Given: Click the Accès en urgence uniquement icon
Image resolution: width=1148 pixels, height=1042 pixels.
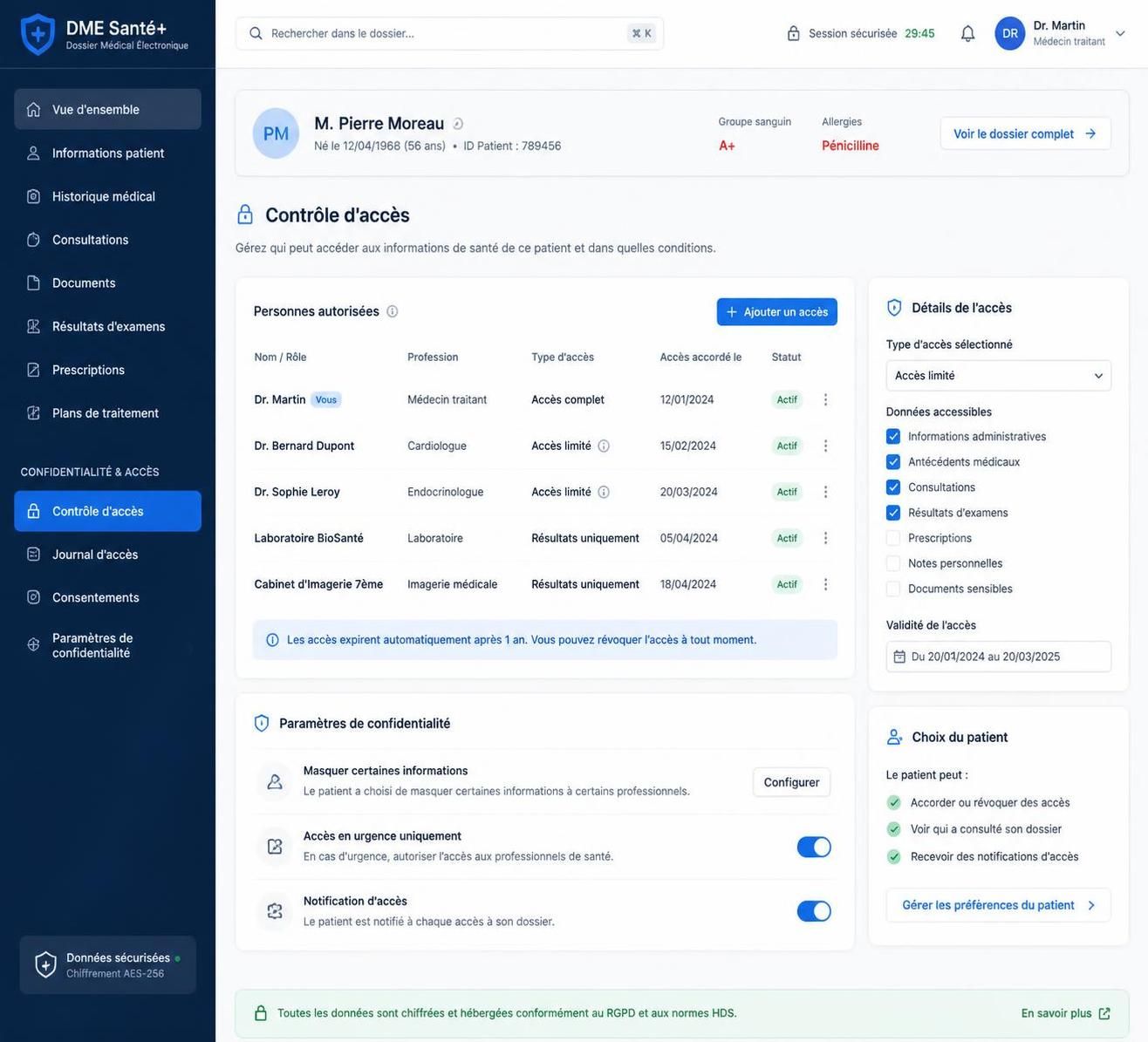Looking at the screenshot, I should tap(275, 846).
